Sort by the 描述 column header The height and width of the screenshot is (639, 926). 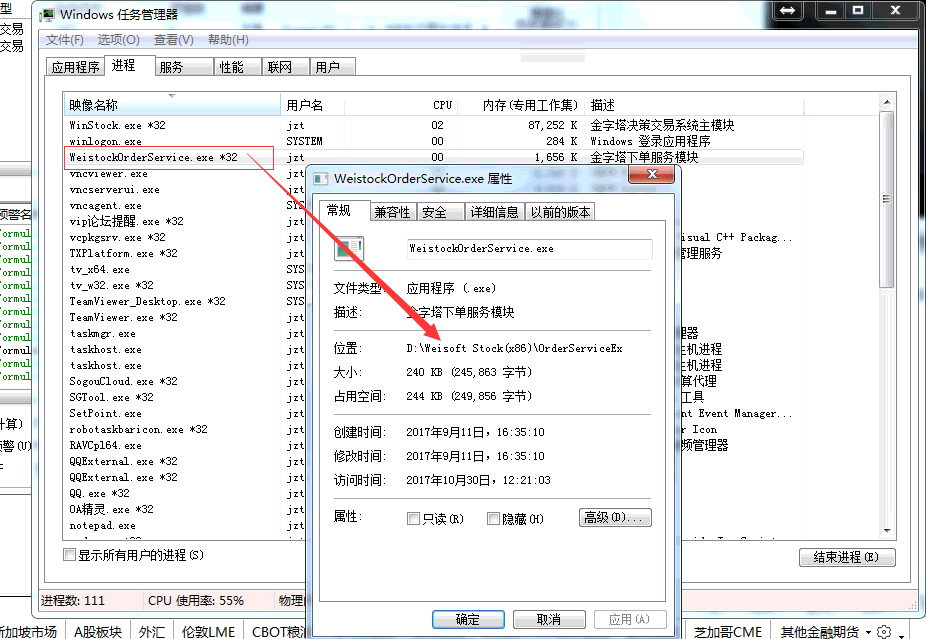(694, 105)
